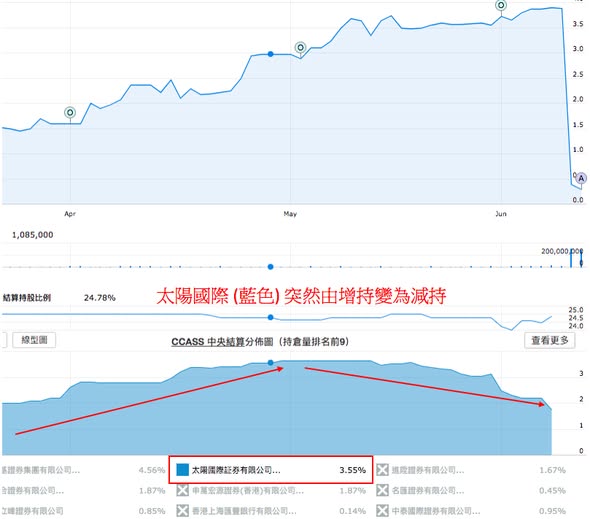The height and width of the screenshot is (519, 590).
Task: Click the 0.85% holding value
Action: click(152, 511)
